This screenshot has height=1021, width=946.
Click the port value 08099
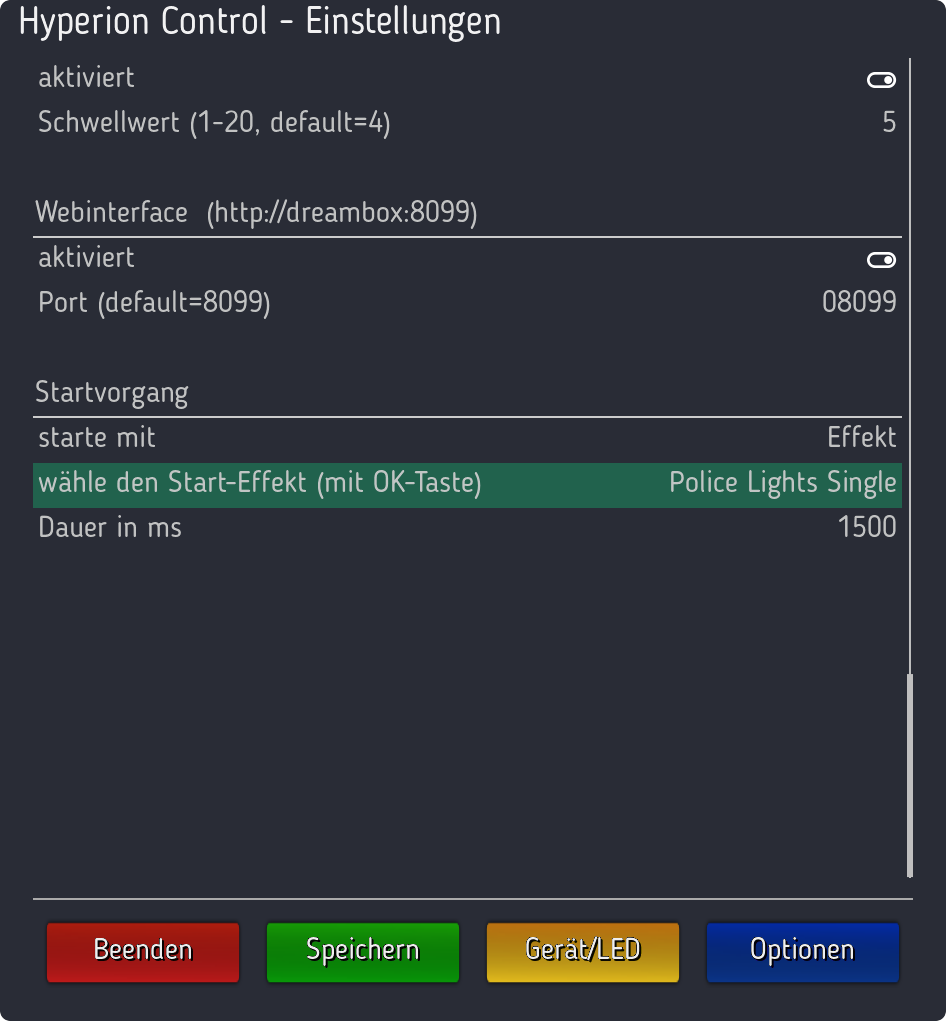[x=859, y=303]
